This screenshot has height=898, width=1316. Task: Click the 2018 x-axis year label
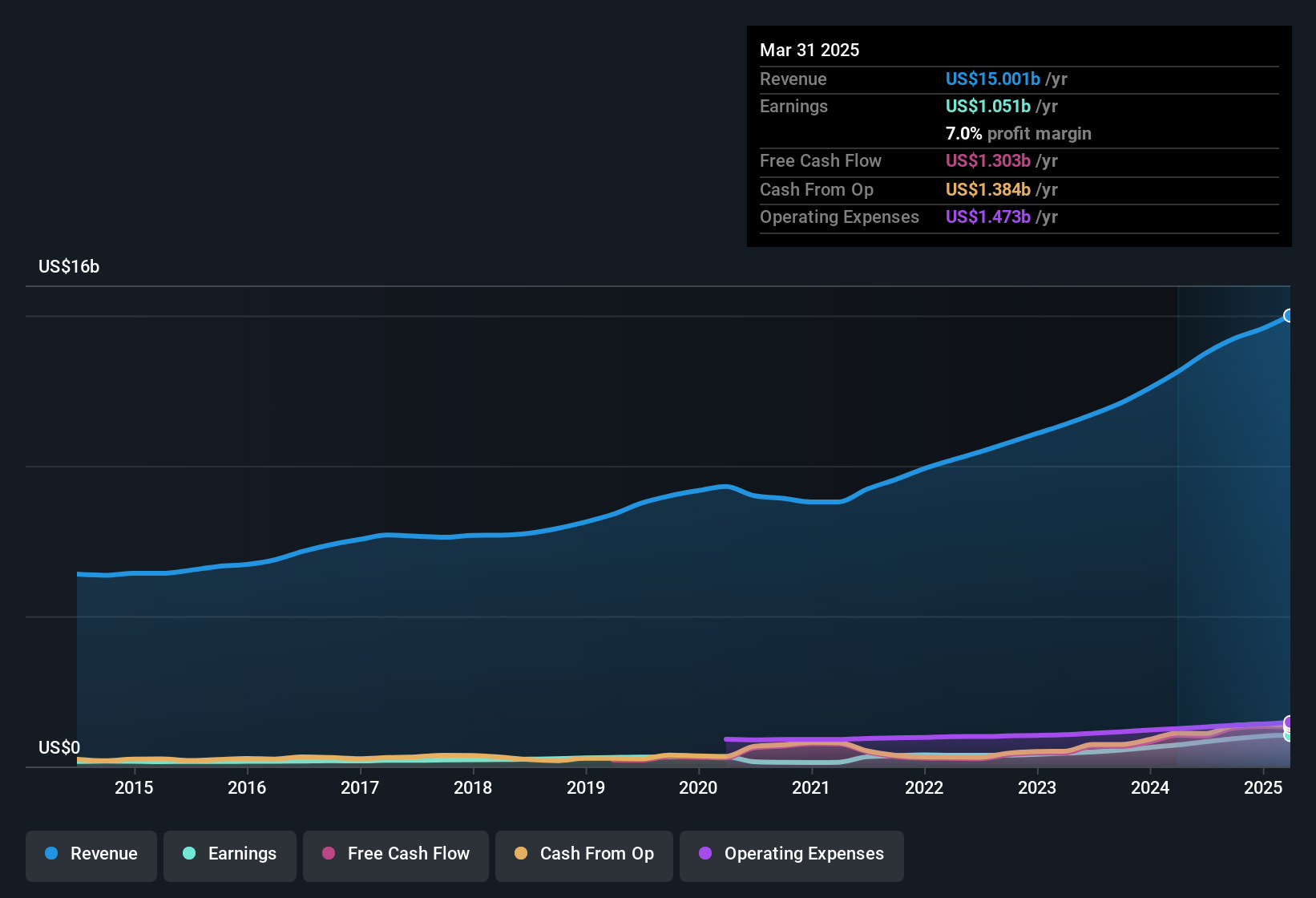(473, 787)
